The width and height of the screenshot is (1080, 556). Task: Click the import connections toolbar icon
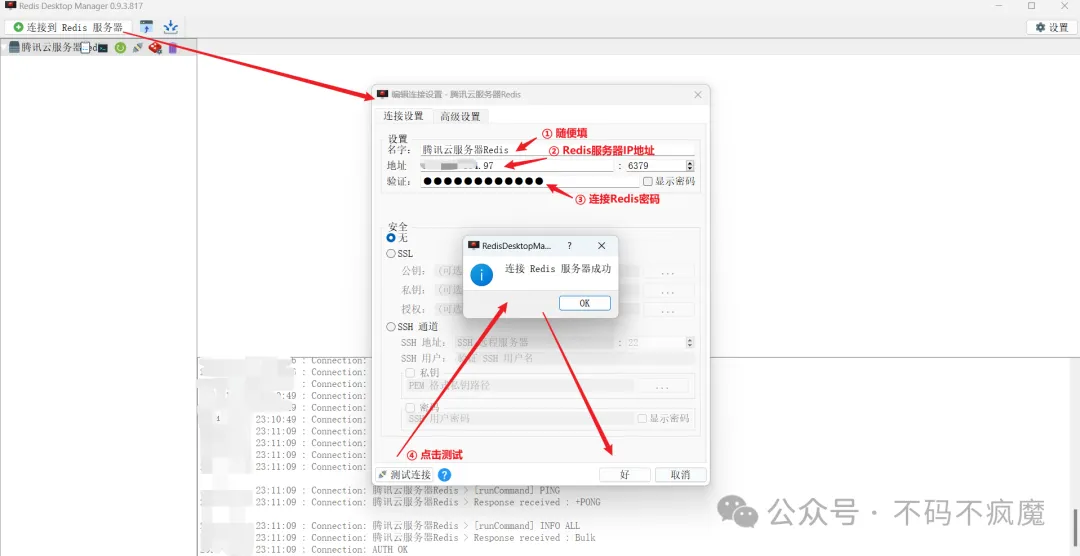coord(147,27)
